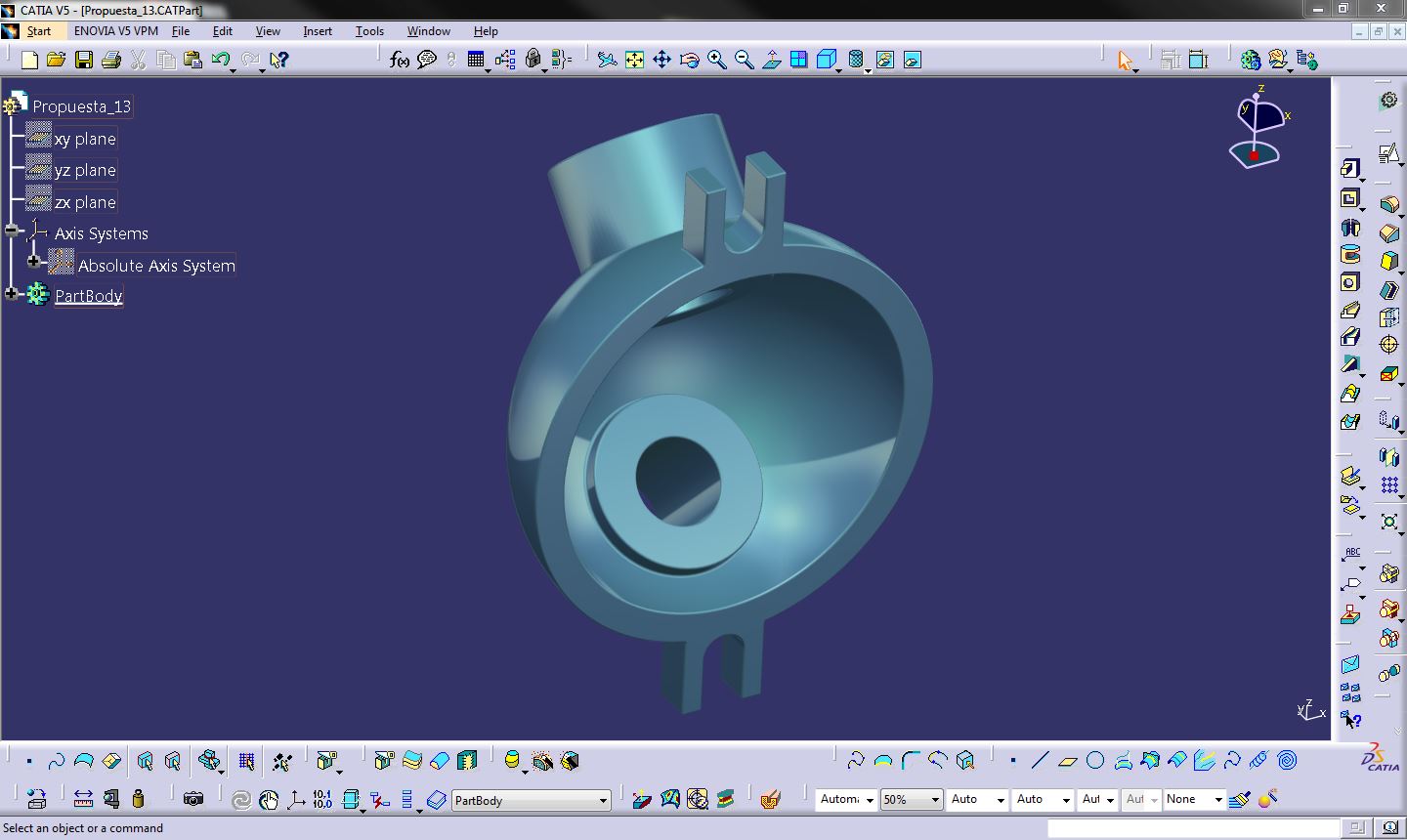Open the Formula f(x) tool

point(399,60)
